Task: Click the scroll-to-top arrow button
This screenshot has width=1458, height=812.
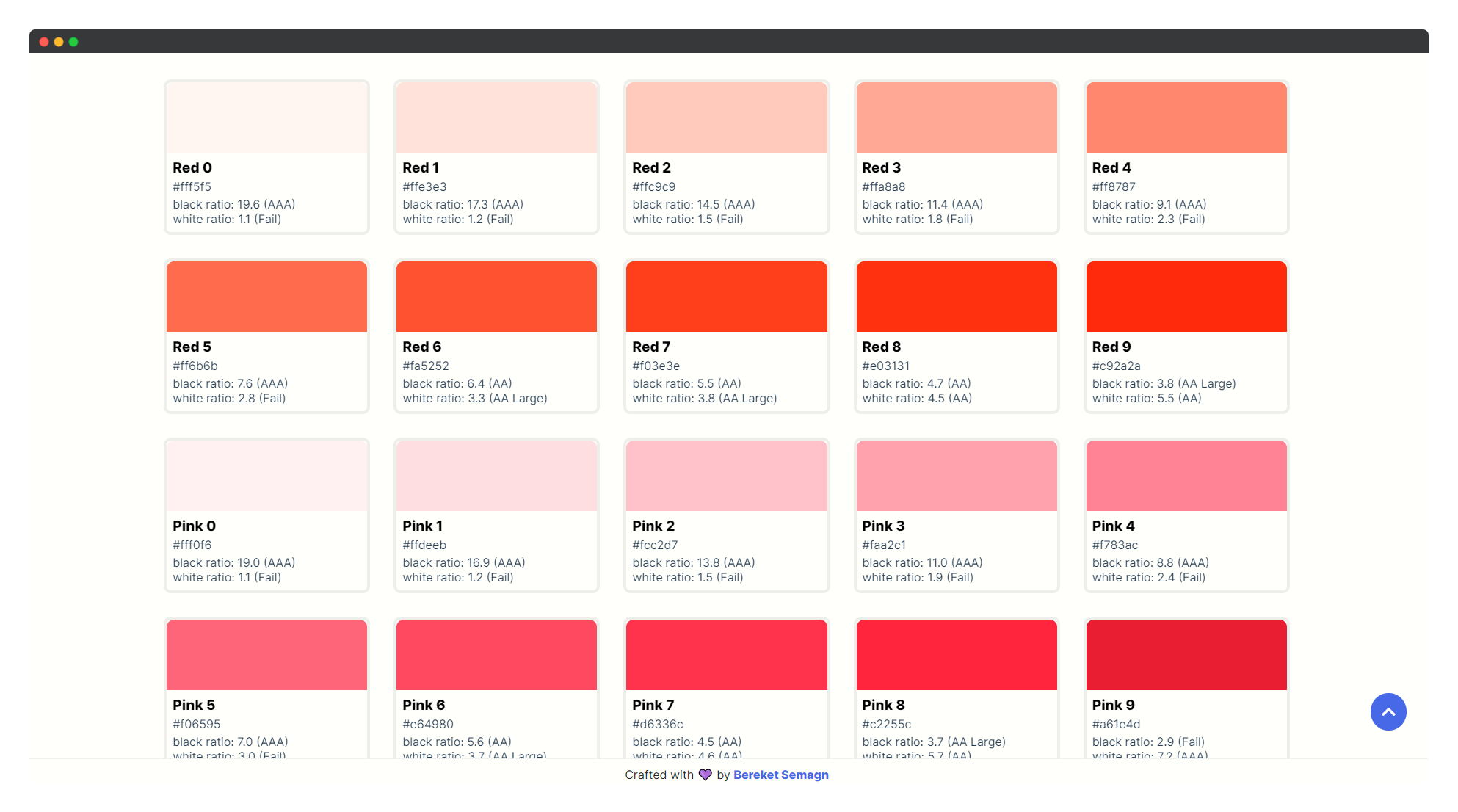Action: (1388, 711)
